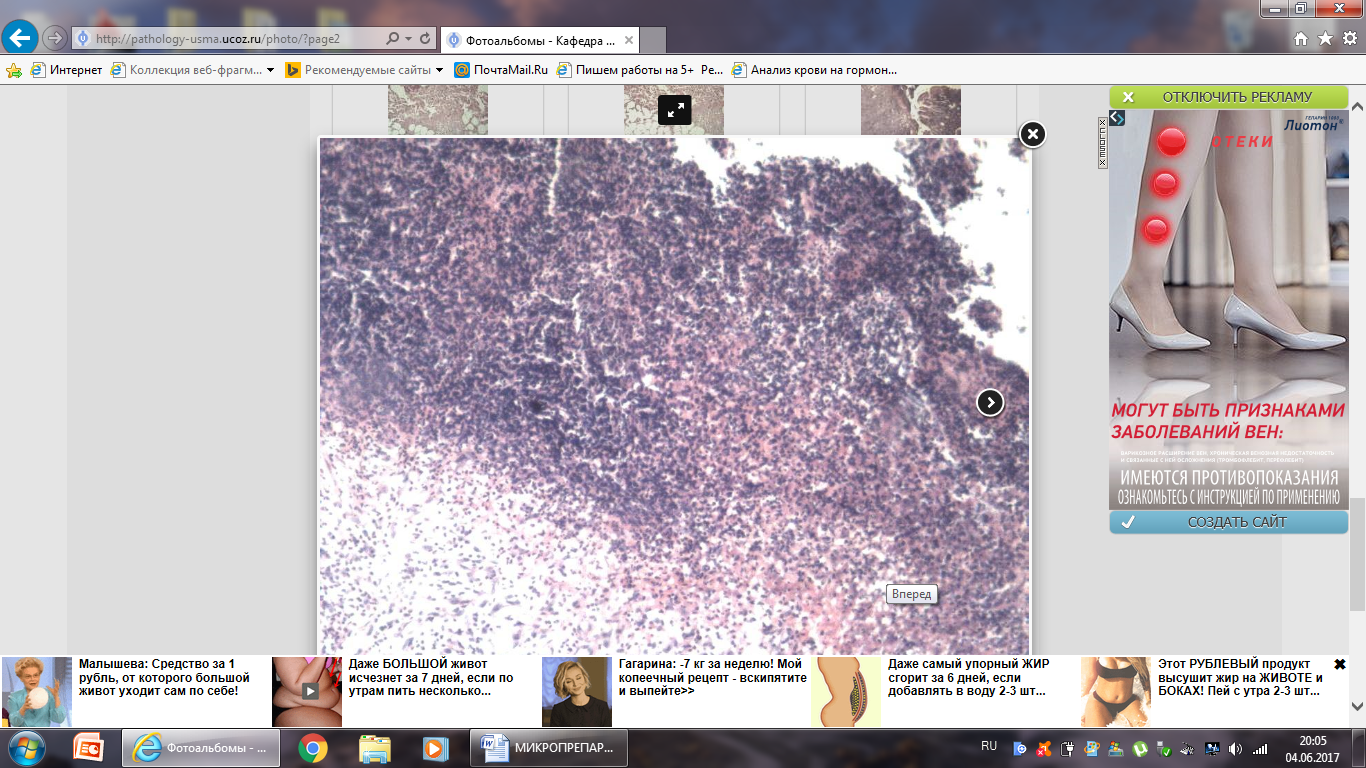The image size is (1366, 768).
Task: Open a new tab next to Фотоальбомы
Action: (653, 40)
